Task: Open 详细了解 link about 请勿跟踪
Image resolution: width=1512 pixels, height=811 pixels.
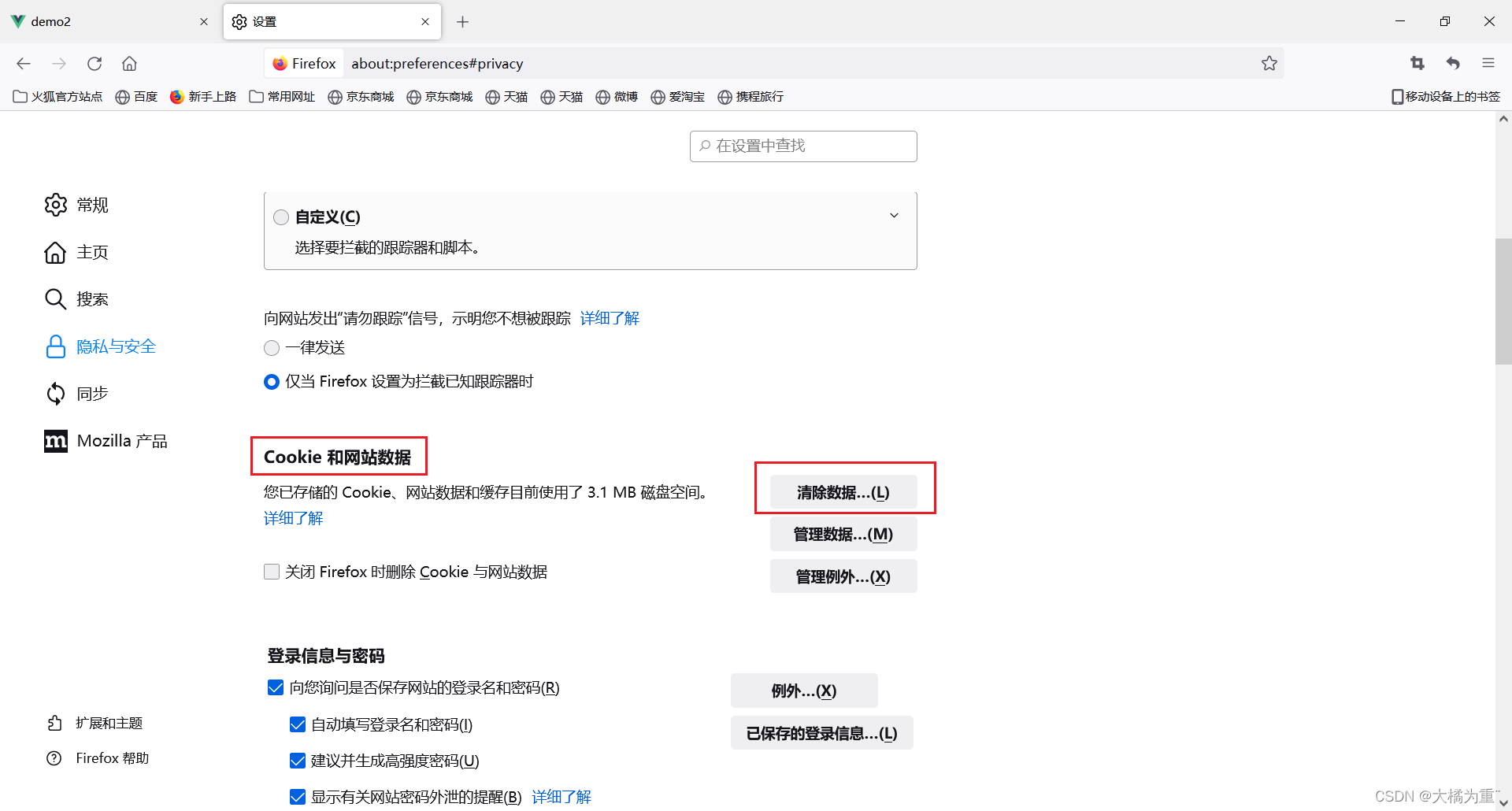Action: (x=610, y=318)
